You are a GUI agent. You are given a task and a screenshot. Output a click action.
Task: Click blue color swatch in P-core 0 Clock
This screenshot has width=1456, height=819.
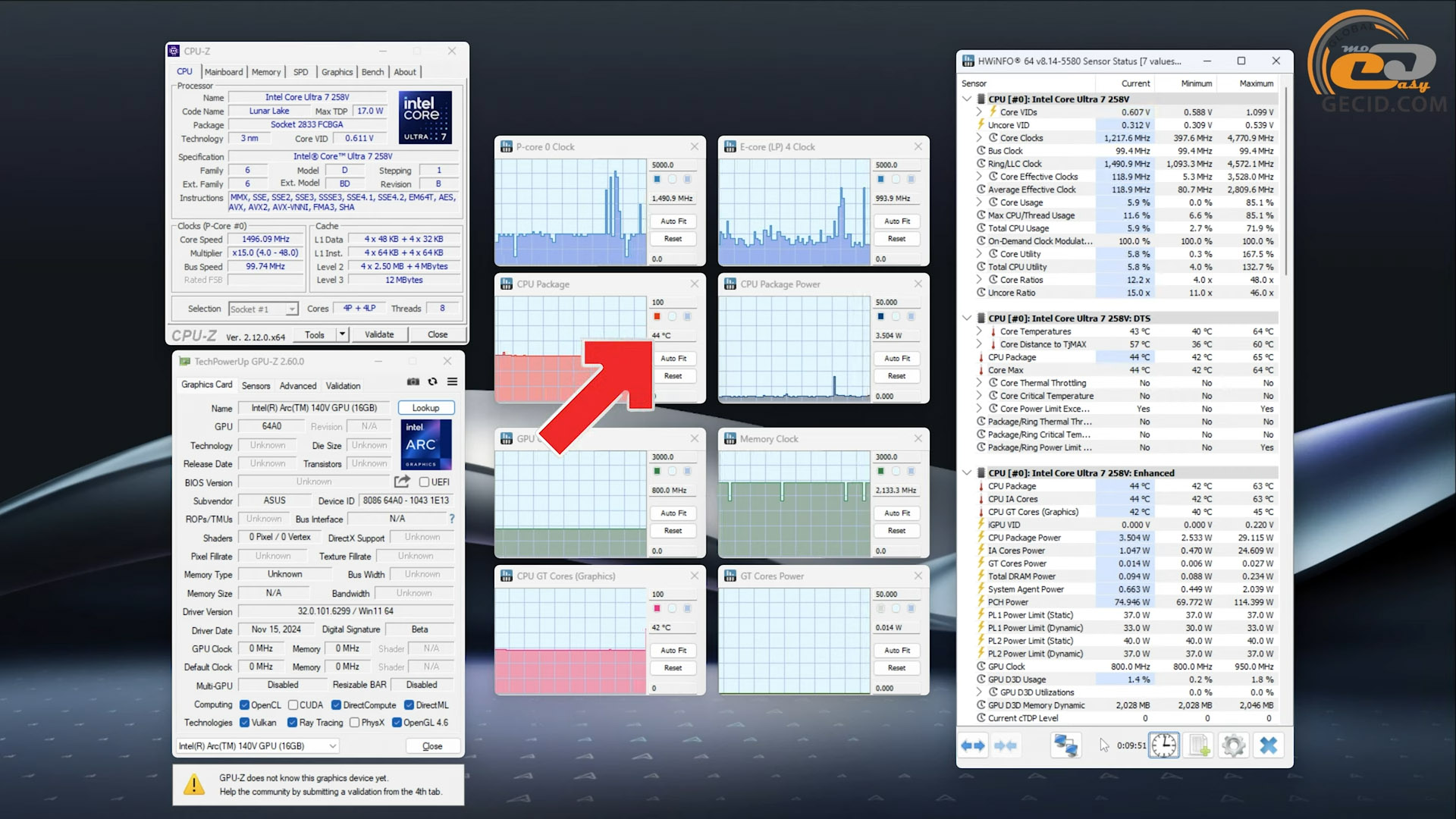pyautogui.click(x=657, y=179)
